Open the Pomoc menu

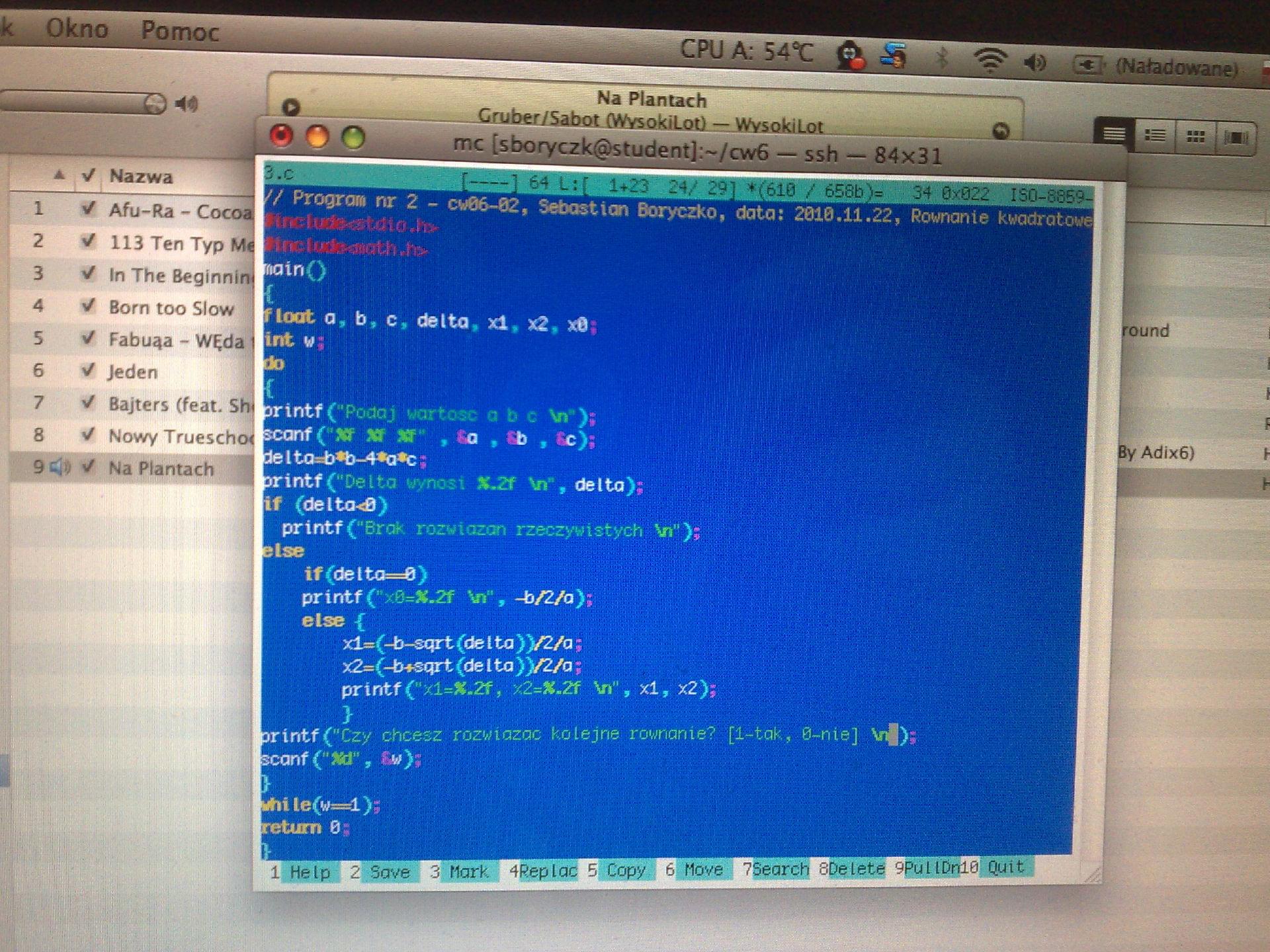(180, 31)
